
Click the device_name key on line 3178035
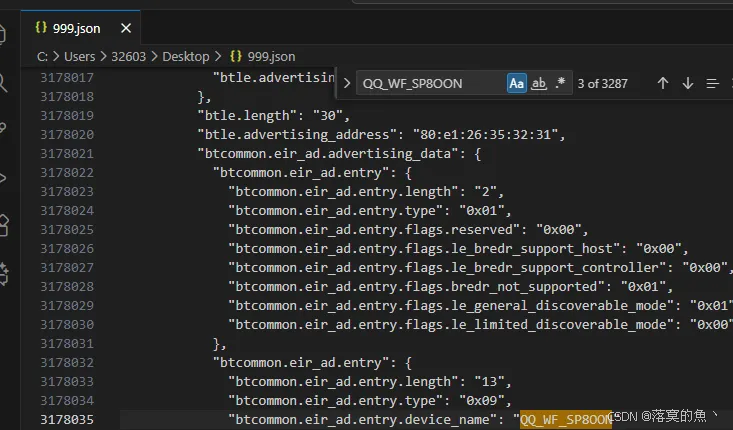point(363,419)
